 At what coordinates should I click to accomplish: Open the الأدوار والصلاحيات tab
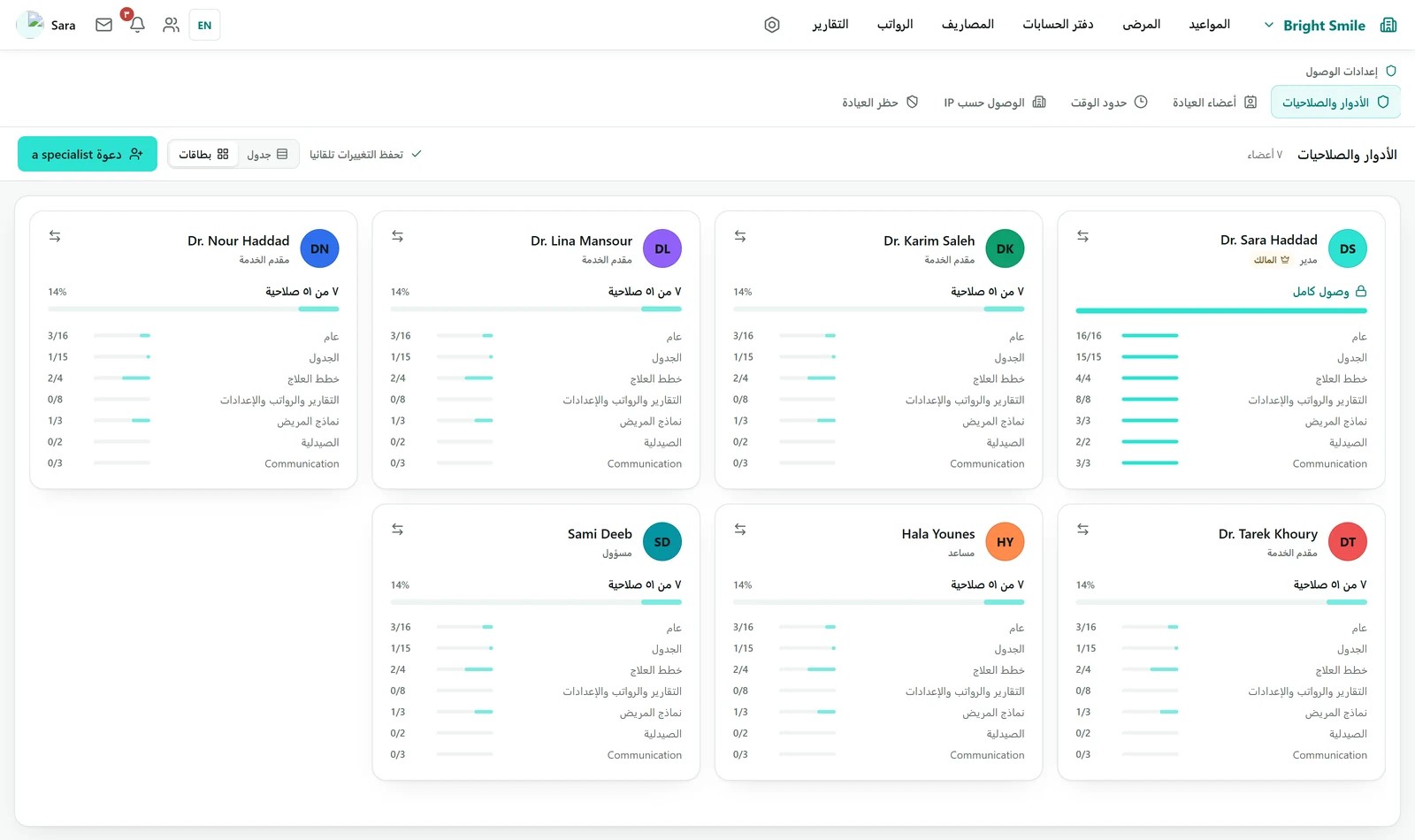point(1335,103)
